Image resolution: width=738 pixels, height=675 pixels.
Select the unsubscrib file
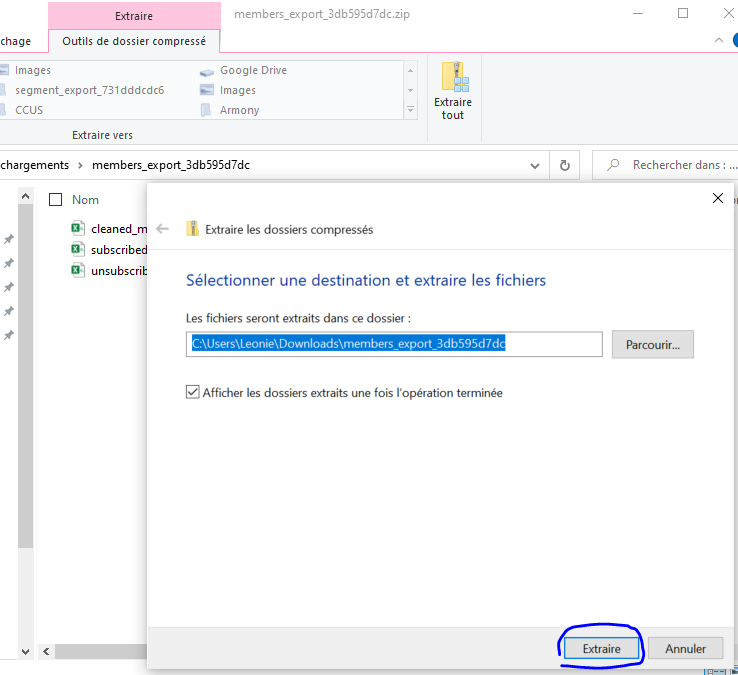tap(109, 271)
